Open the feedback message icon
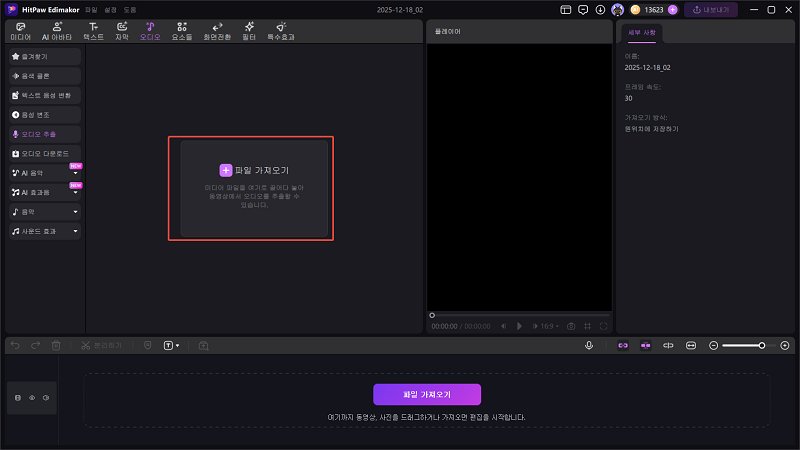800x450 pixels. coord(583,10)
